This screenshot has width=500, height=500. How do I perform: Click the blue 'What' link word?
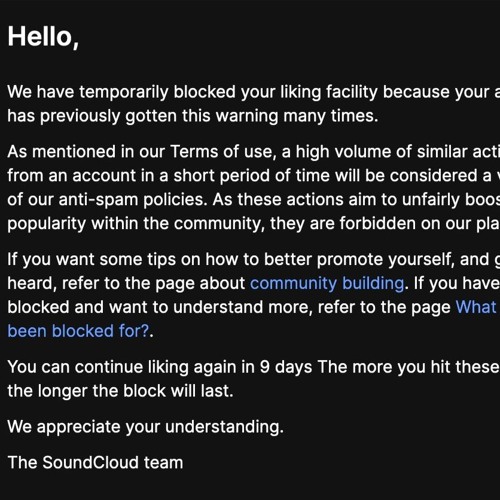(x=476, y=307)
